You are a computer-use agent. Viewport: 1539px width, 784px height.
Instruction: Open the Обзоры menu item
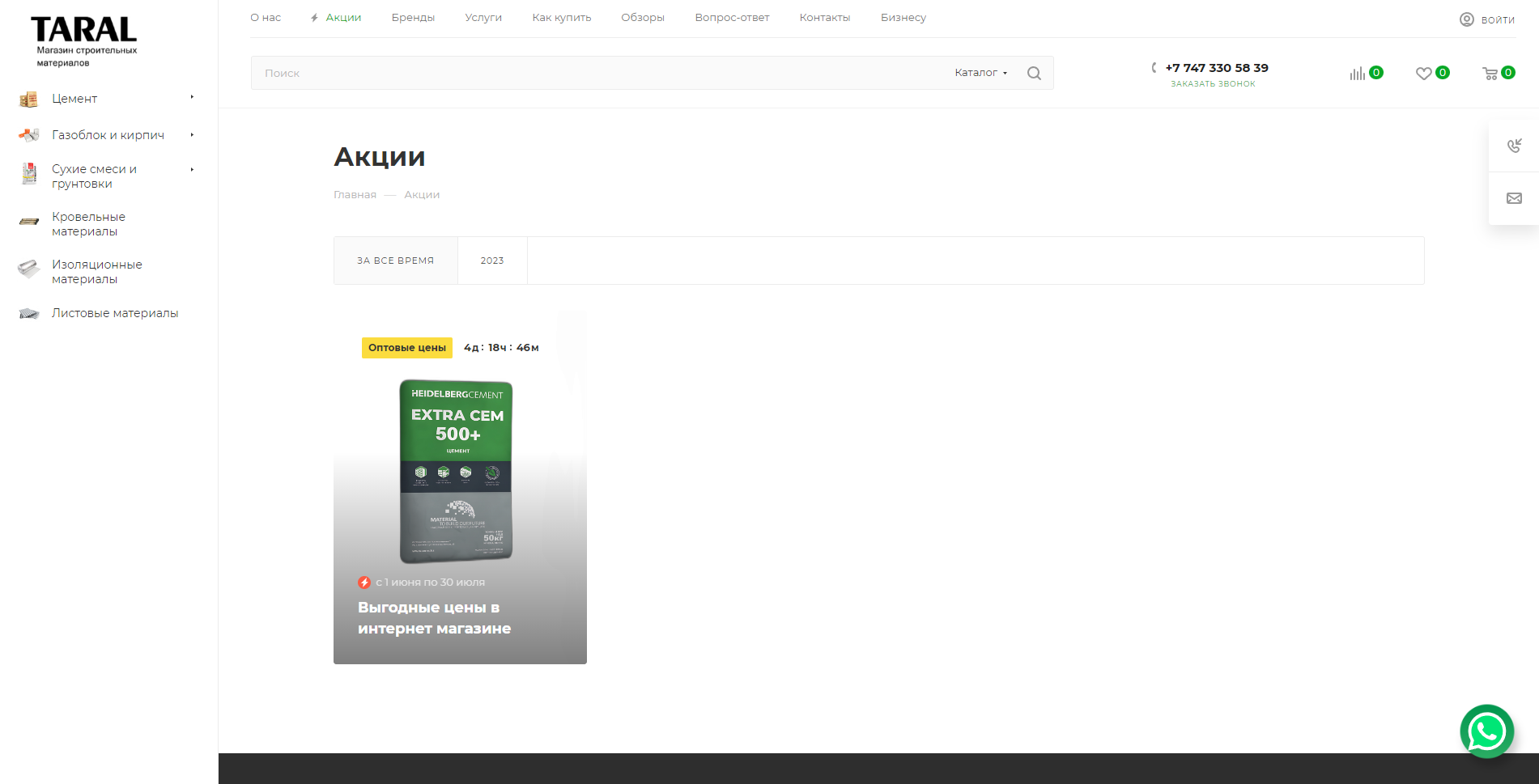(643, 18)
